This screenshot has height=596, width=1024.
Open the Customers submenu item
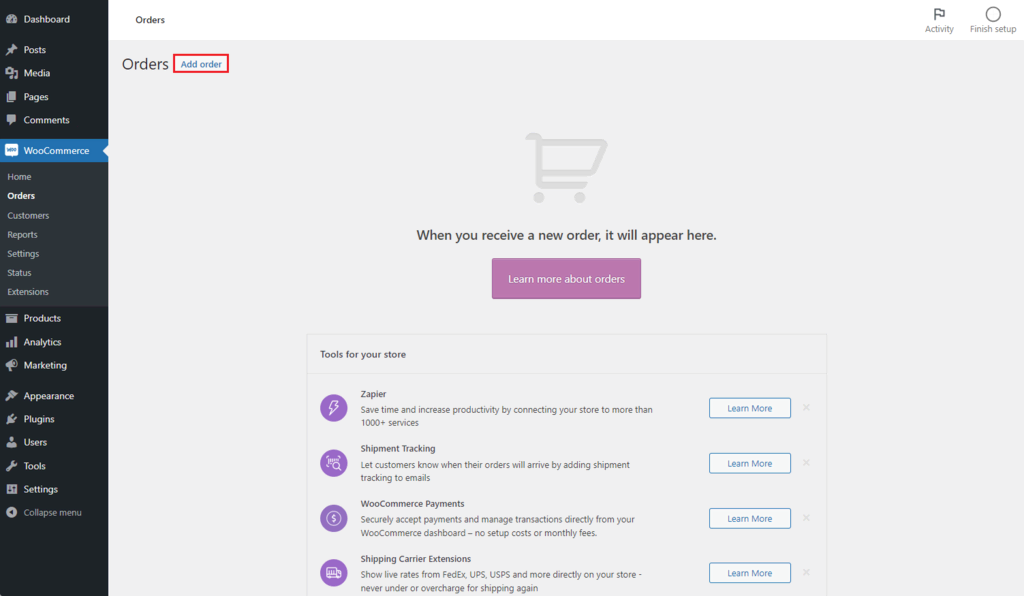(x=28, y=215)
